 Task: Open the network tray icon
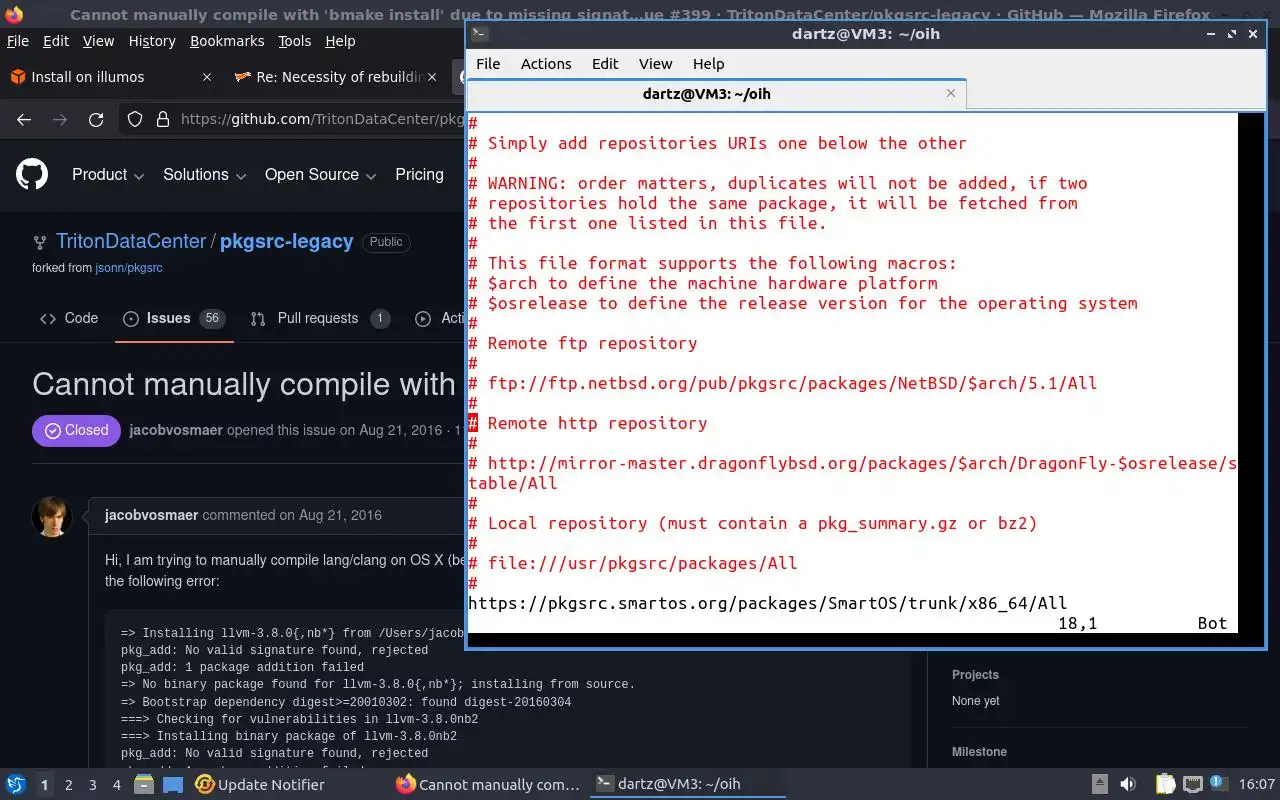(x=1192, y=784)
